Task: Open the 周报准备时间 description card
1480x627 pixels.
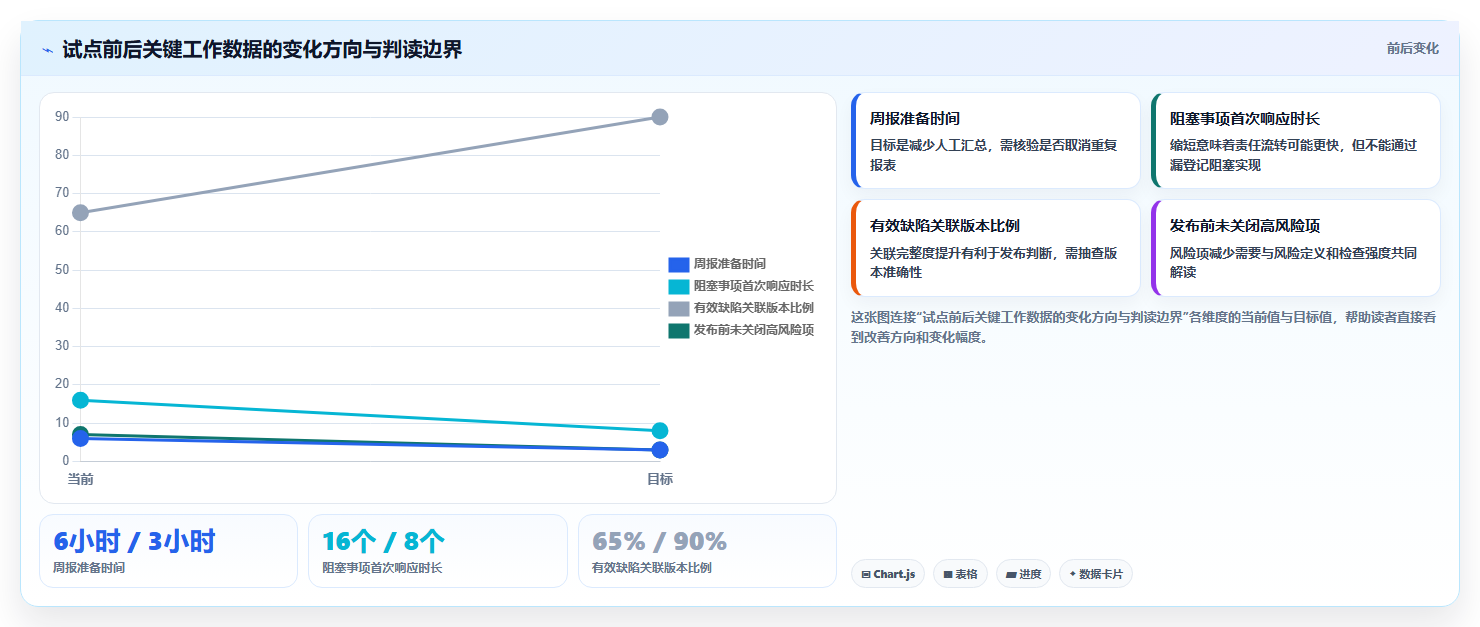Action: point(996,141)
